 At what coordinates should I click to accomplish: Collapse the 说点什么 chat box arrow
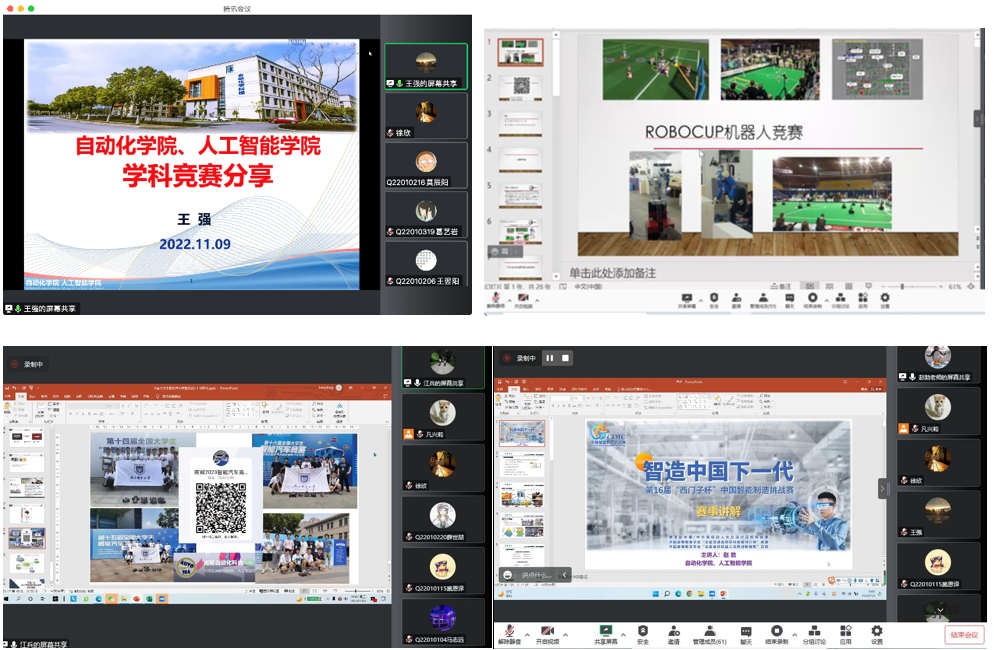point(564,575)
